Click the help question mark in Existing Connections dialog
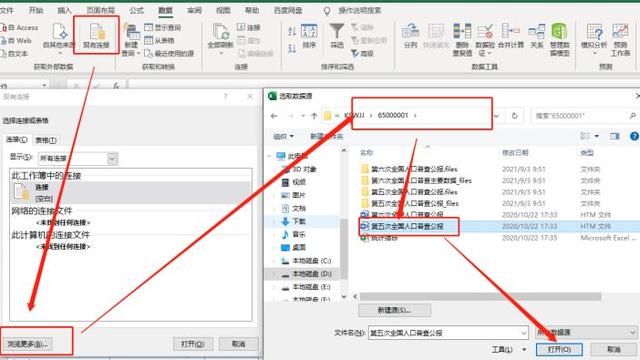This screenshot has height=360, width=640. [226, 97]
